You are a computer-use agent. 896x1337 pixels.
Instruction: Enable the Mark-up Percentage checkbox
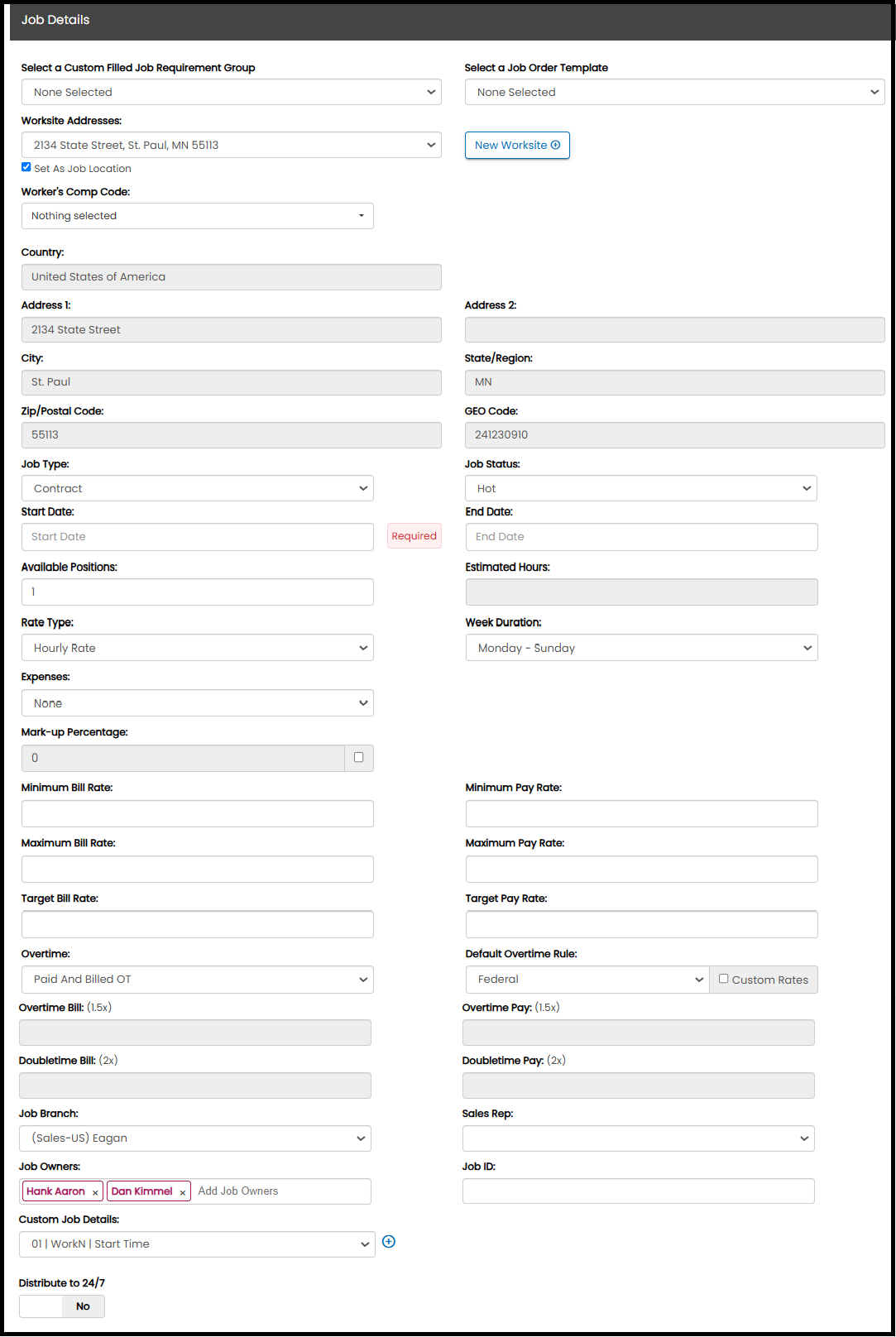(x=358, y=757)
